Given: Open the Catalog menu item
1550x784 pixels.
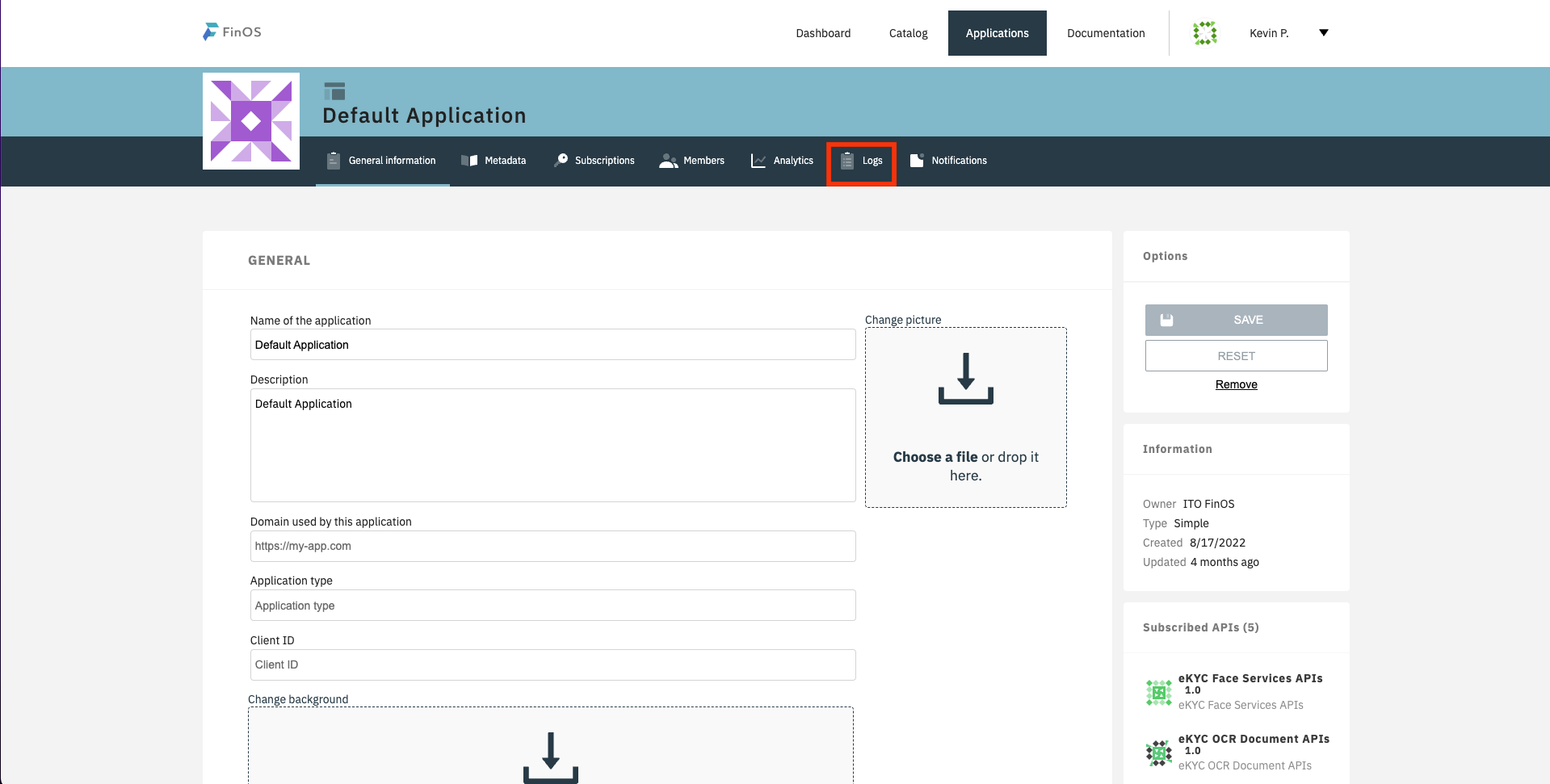Looking at the screenshot, I should pos(908,33).
